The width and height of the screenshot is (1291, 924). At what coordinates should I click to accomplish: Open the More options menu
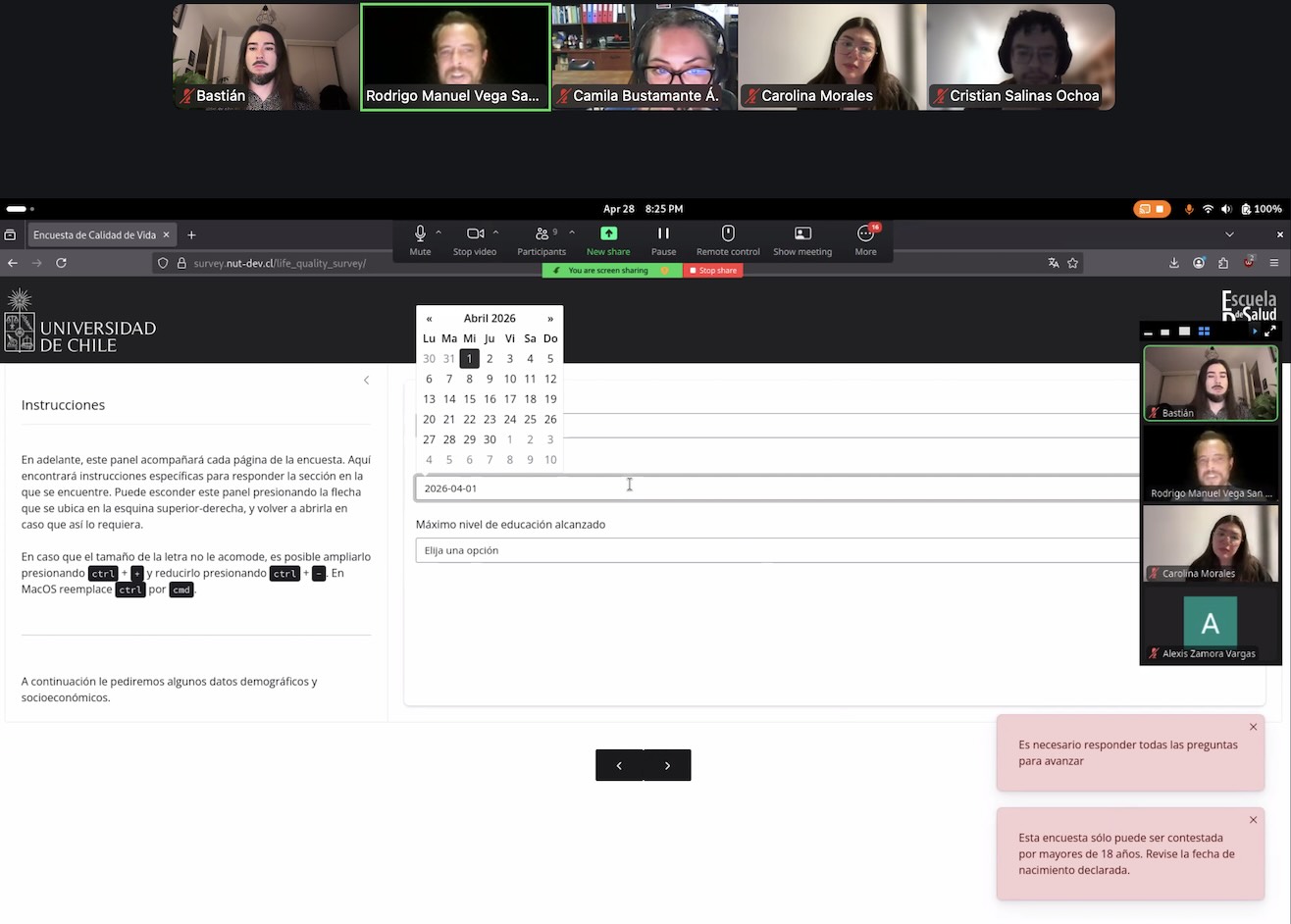865,233
